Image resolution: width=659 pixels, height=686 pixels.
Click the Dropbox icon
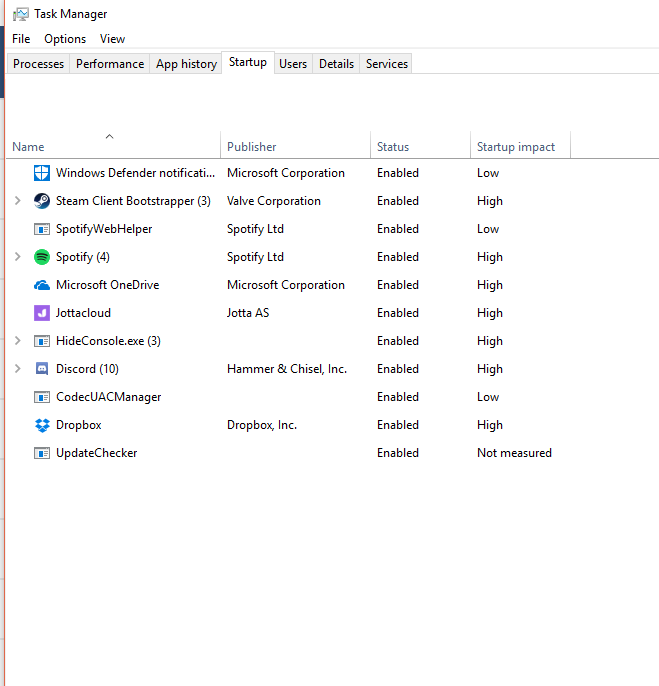[42, 425]
